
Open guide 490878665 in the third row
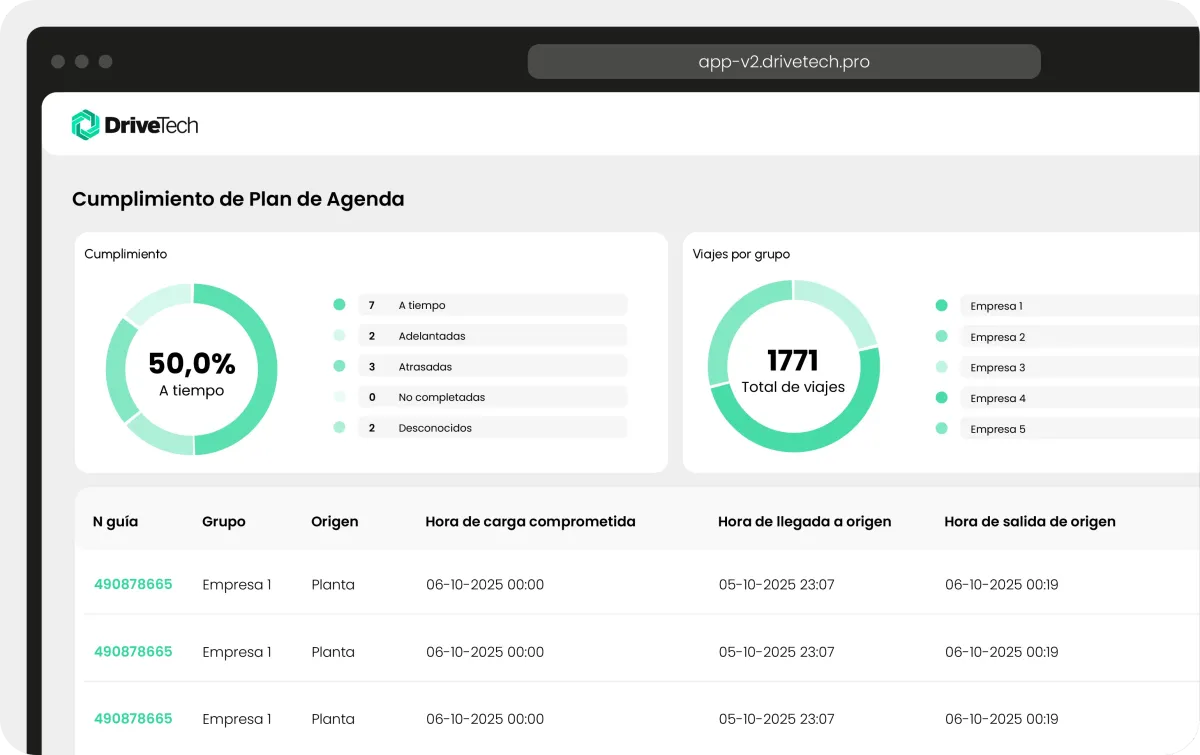[133, 718]
